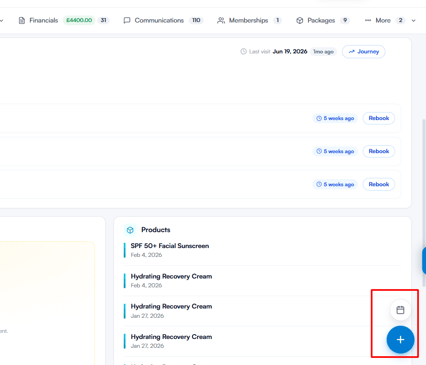Click the chevron beside the More count
Viewport: 426px width, 365px height.
click(x=413, y=21)
